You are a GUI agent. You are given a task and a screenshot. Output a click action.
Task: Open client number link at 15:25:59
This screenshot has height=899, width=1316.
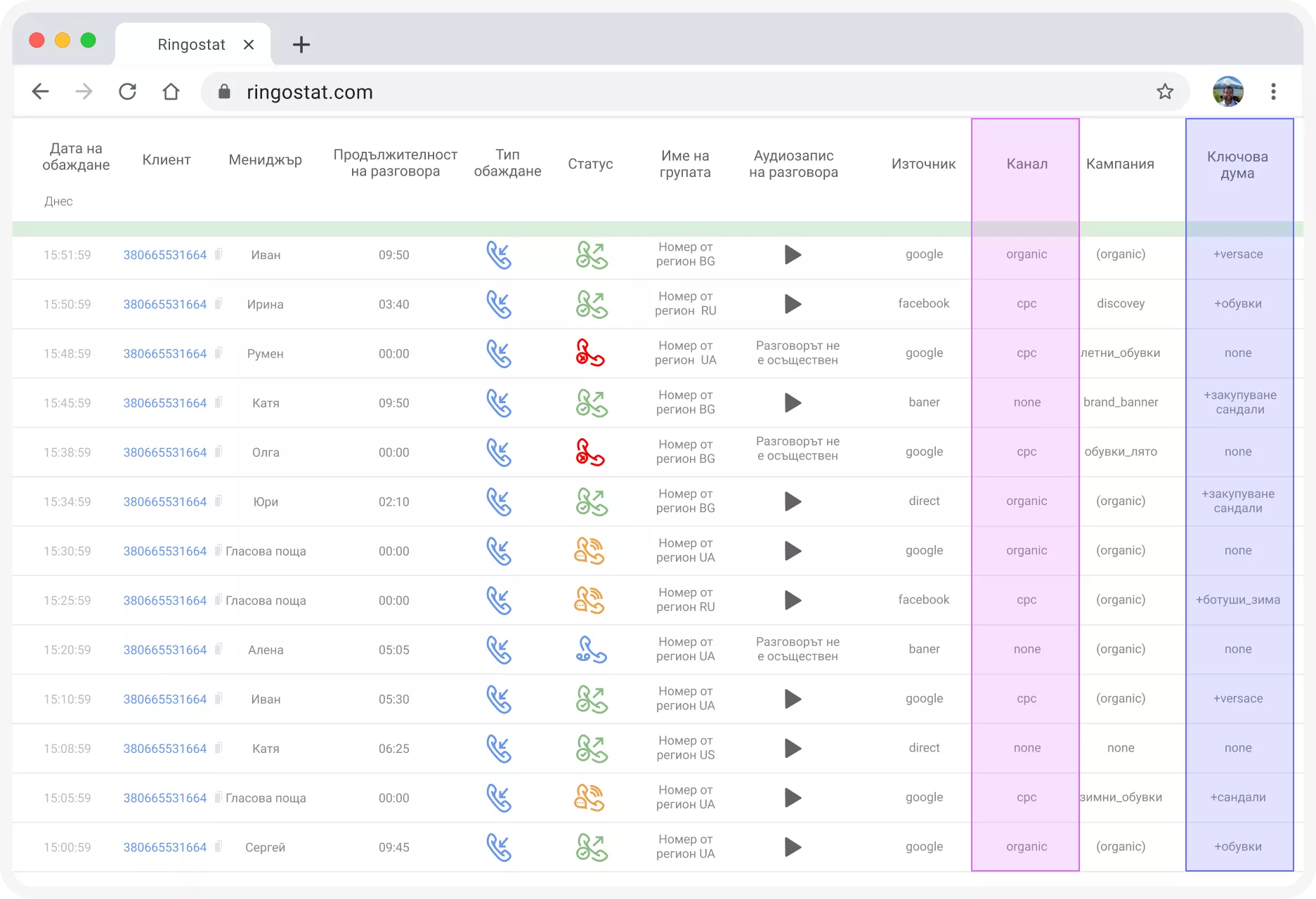coord(165,601)
